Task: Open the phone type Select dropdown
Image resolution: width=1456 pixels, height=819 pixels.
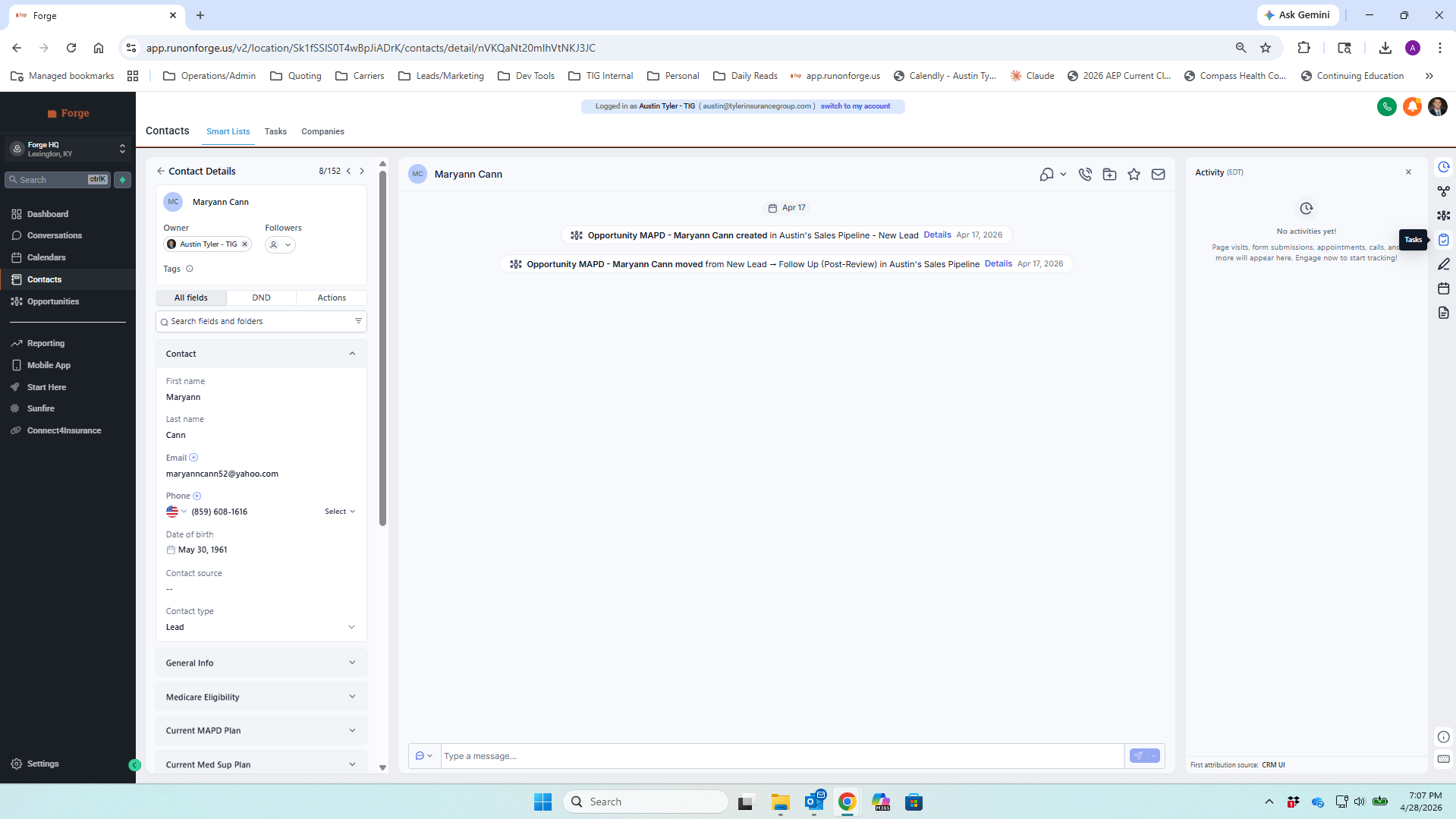Action: coord(340,512)
